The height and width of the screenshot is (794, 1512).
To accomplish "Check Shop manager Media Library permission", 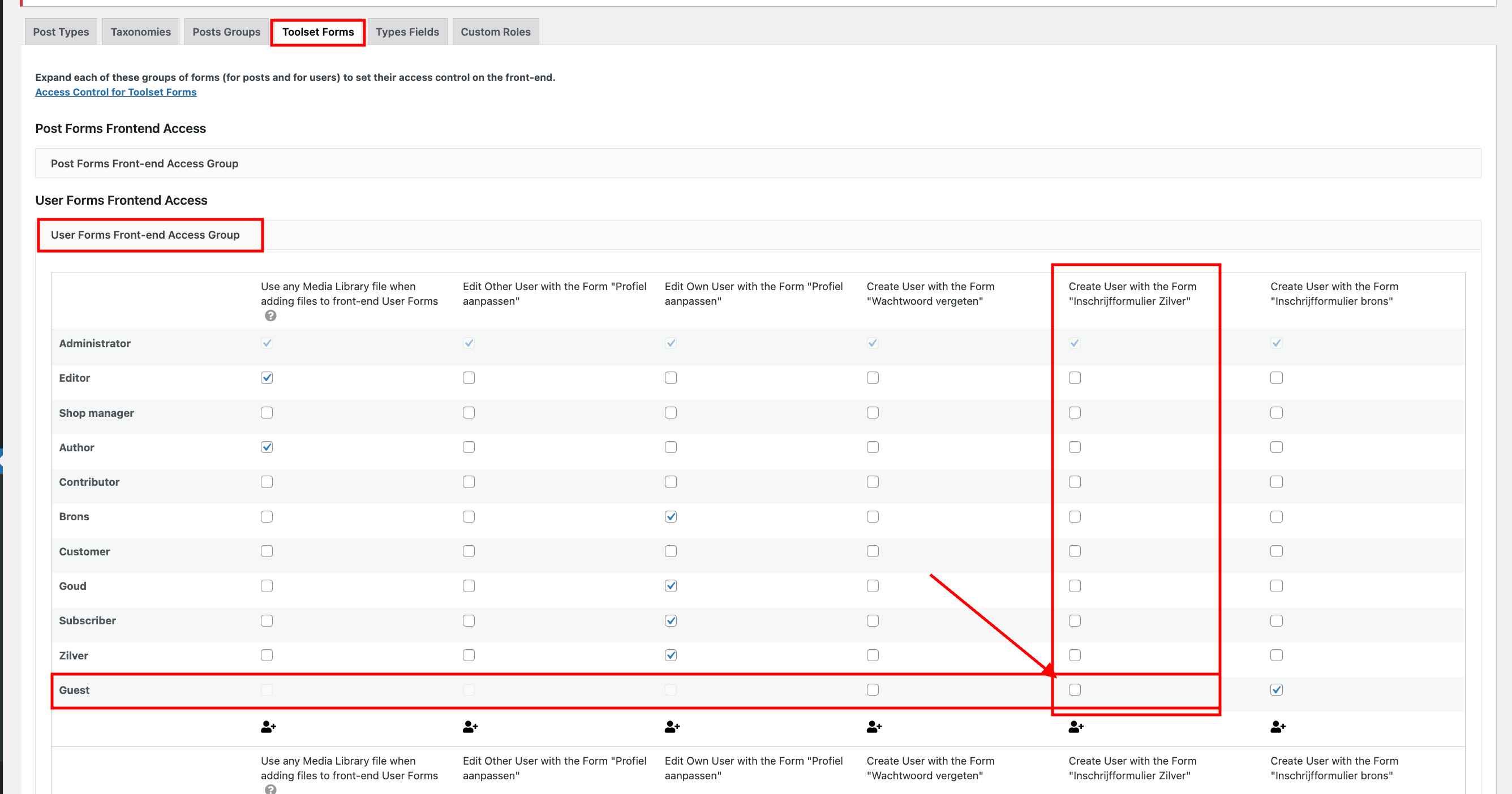I will 267,413.
